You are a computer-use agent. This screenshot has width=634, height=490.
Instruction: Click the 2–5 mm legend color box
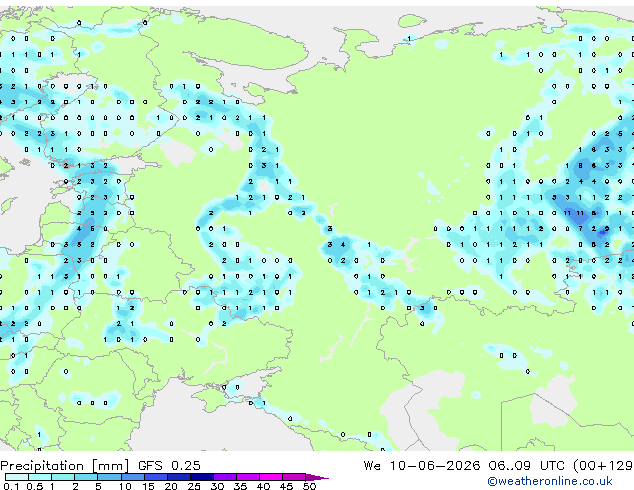tap(87, 477)
